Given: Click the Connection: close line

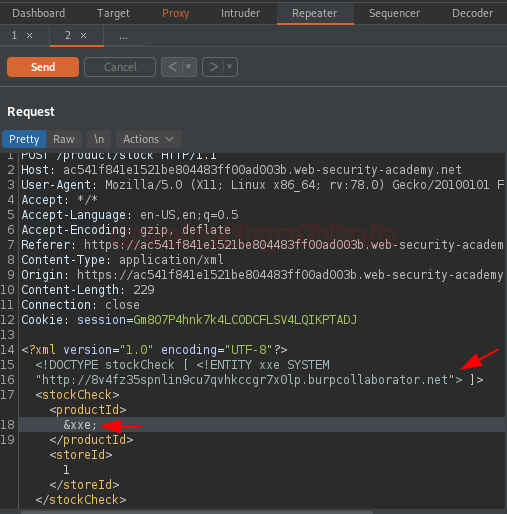Looking at the screenshot, I should coord(80,305).
